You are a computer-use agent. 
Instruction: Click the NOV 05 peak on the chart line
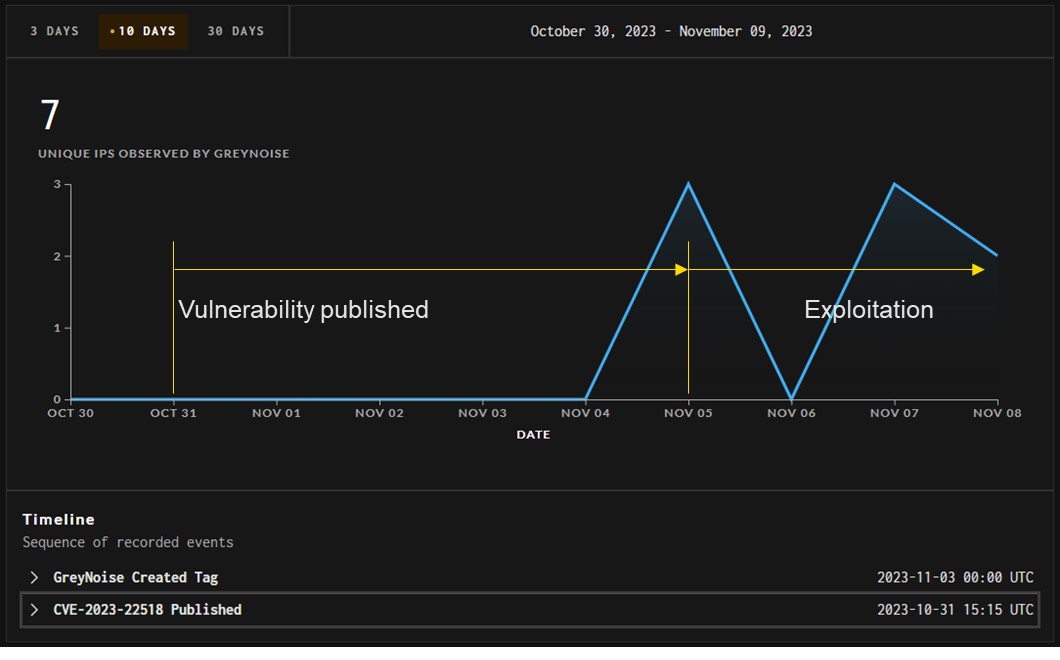[688, 184]
